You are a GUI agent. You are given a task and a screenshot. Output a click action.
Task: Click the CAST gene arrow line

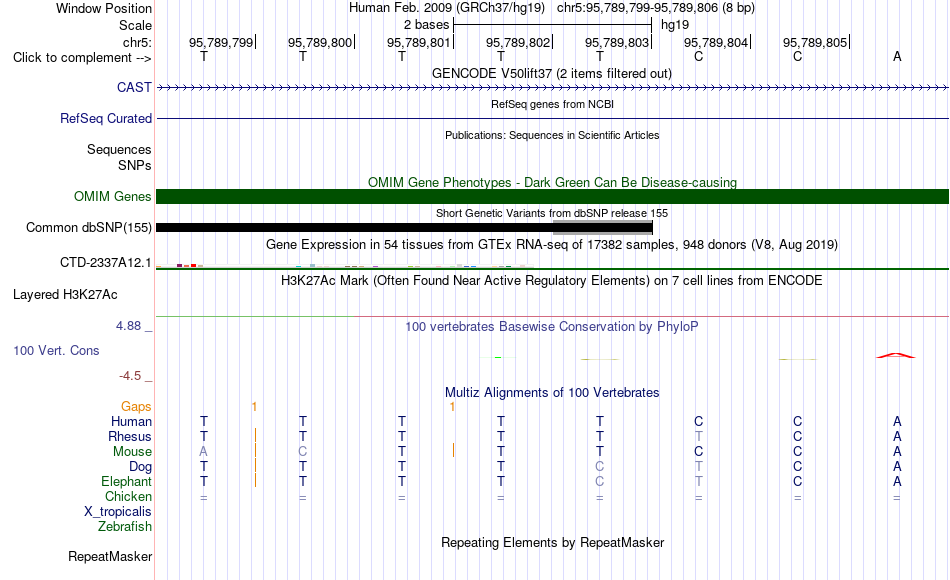point(553,88)
